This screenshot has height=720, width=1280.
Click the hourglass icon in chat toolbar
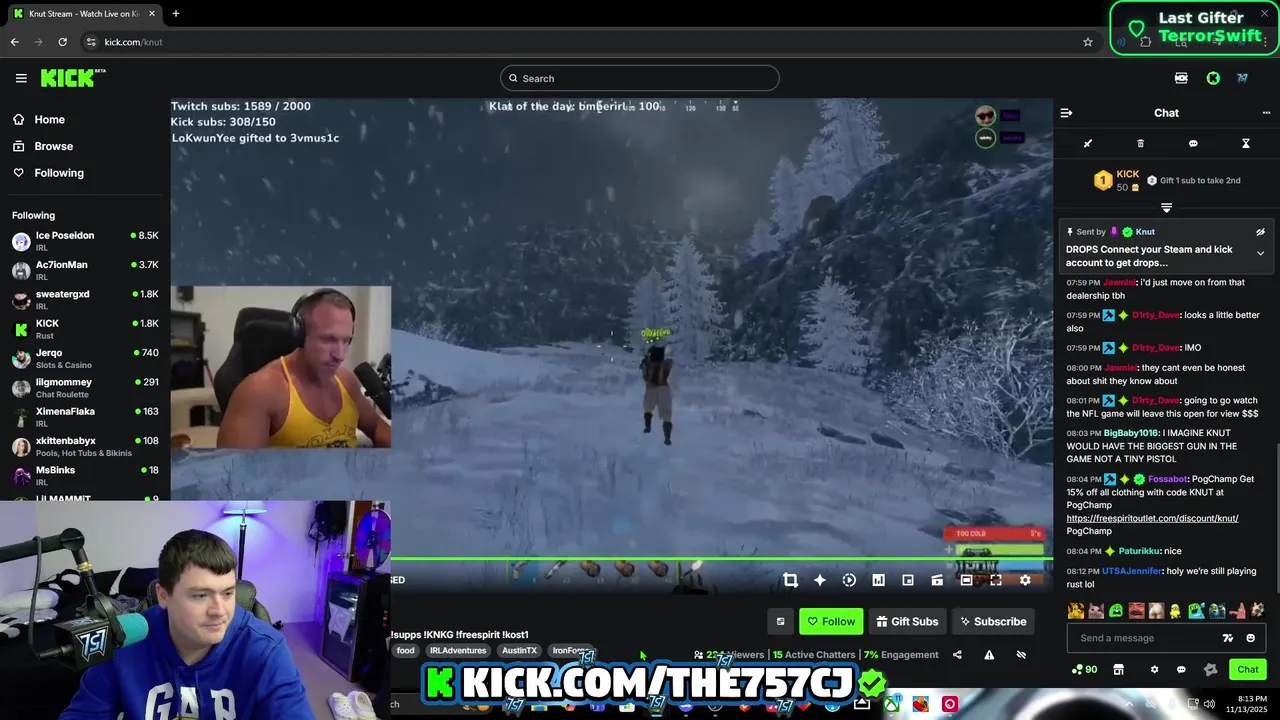(x=1246, y=144)
